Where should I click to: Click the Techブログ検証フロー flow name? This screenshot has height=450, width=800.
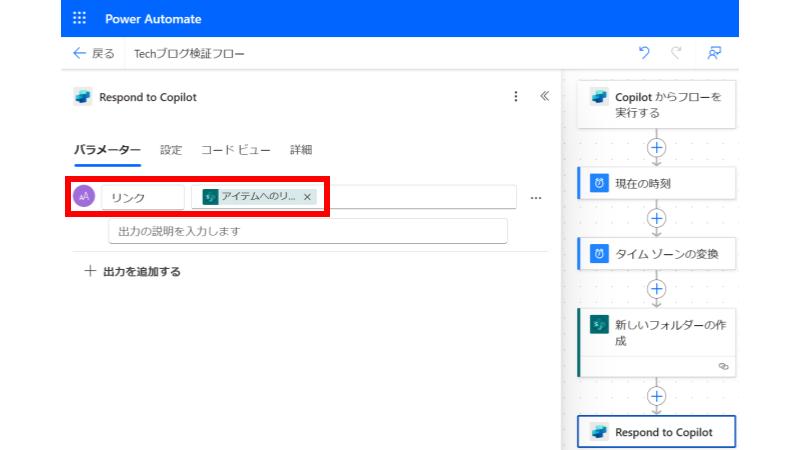(189, 54)
